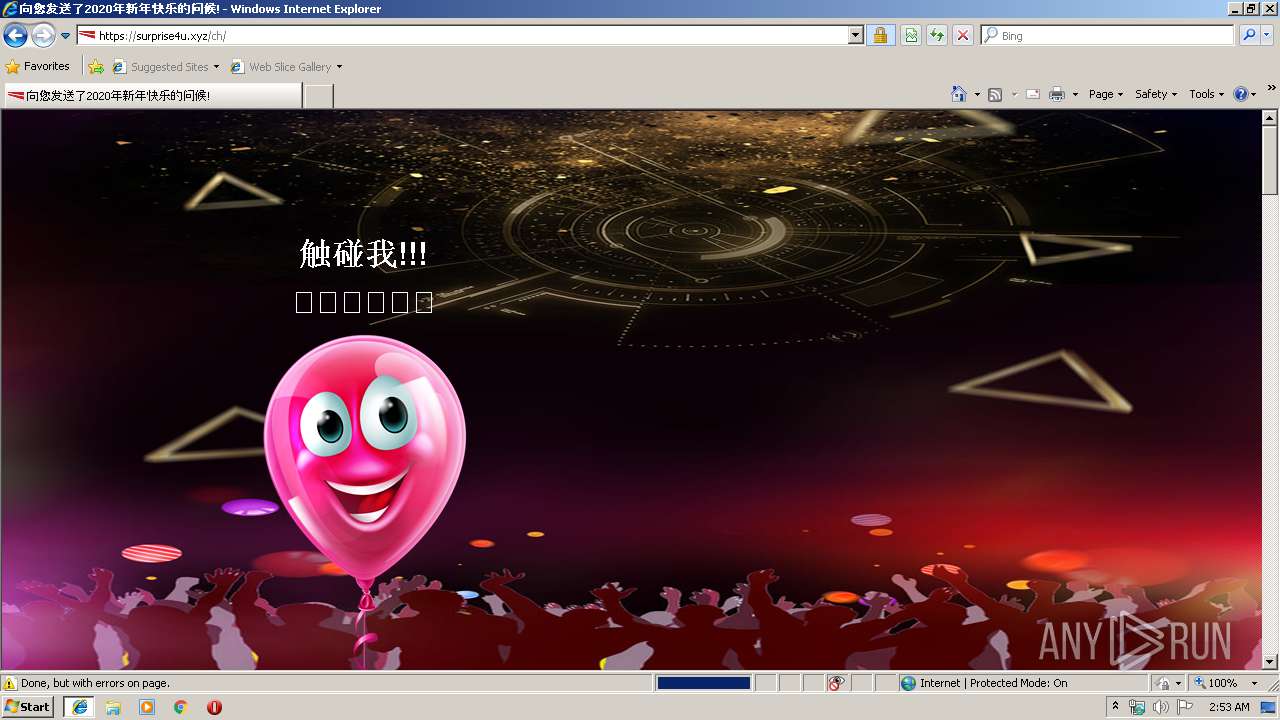Open volume speaker tray icon
The image size is (1280, 720).
click(1161, 707)
